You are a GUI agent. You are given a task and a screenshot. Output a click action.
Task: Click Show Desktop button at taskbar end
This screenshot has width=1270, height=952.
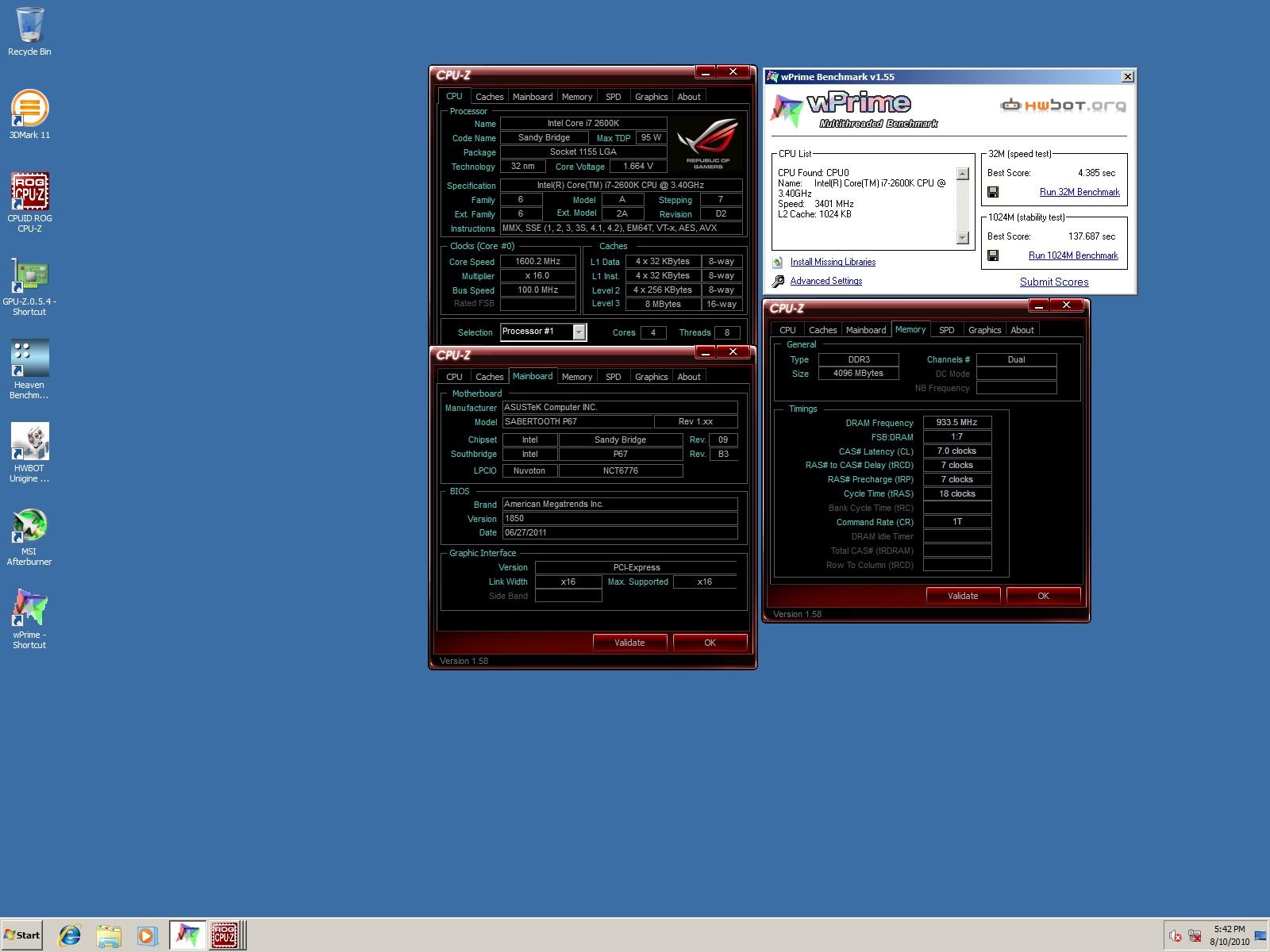pyautogui.click(x=1261, y=936)
